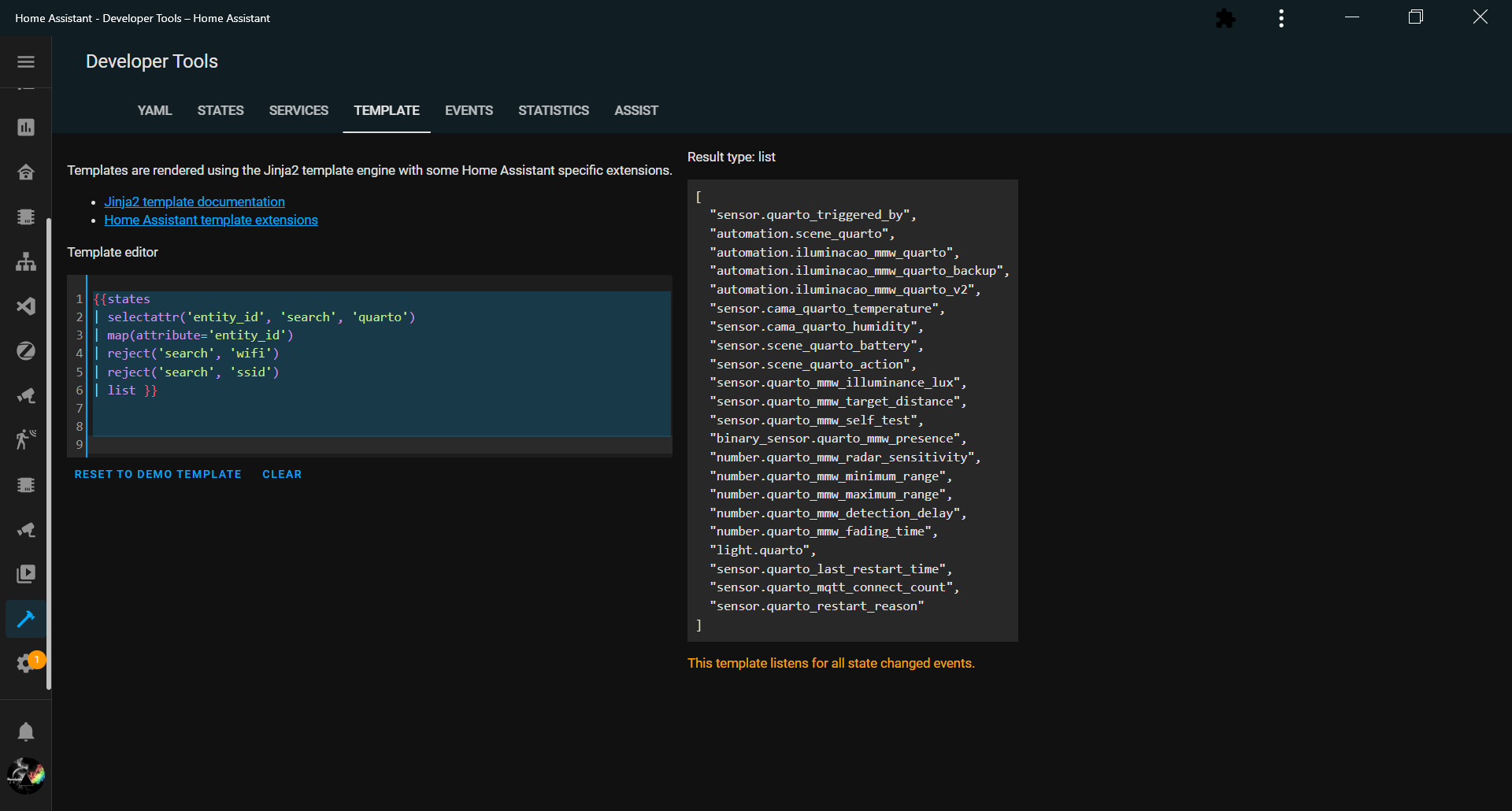Screen dimensions: 1512x811
Task: Switch to the SERVICES tab
Action: point(298,111)
